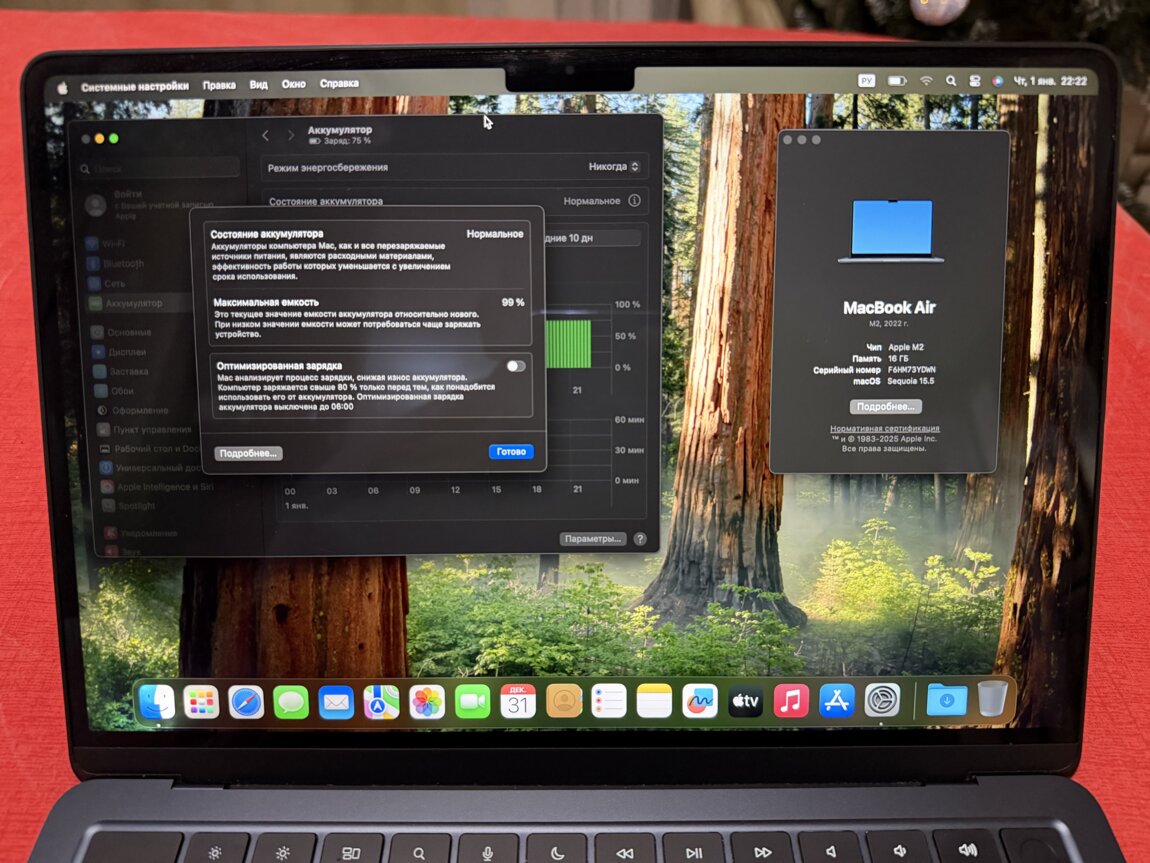The width and height of the screenshot is (1150, 863).
Task: Click the blue Готово button
Action: click(511, 452)
